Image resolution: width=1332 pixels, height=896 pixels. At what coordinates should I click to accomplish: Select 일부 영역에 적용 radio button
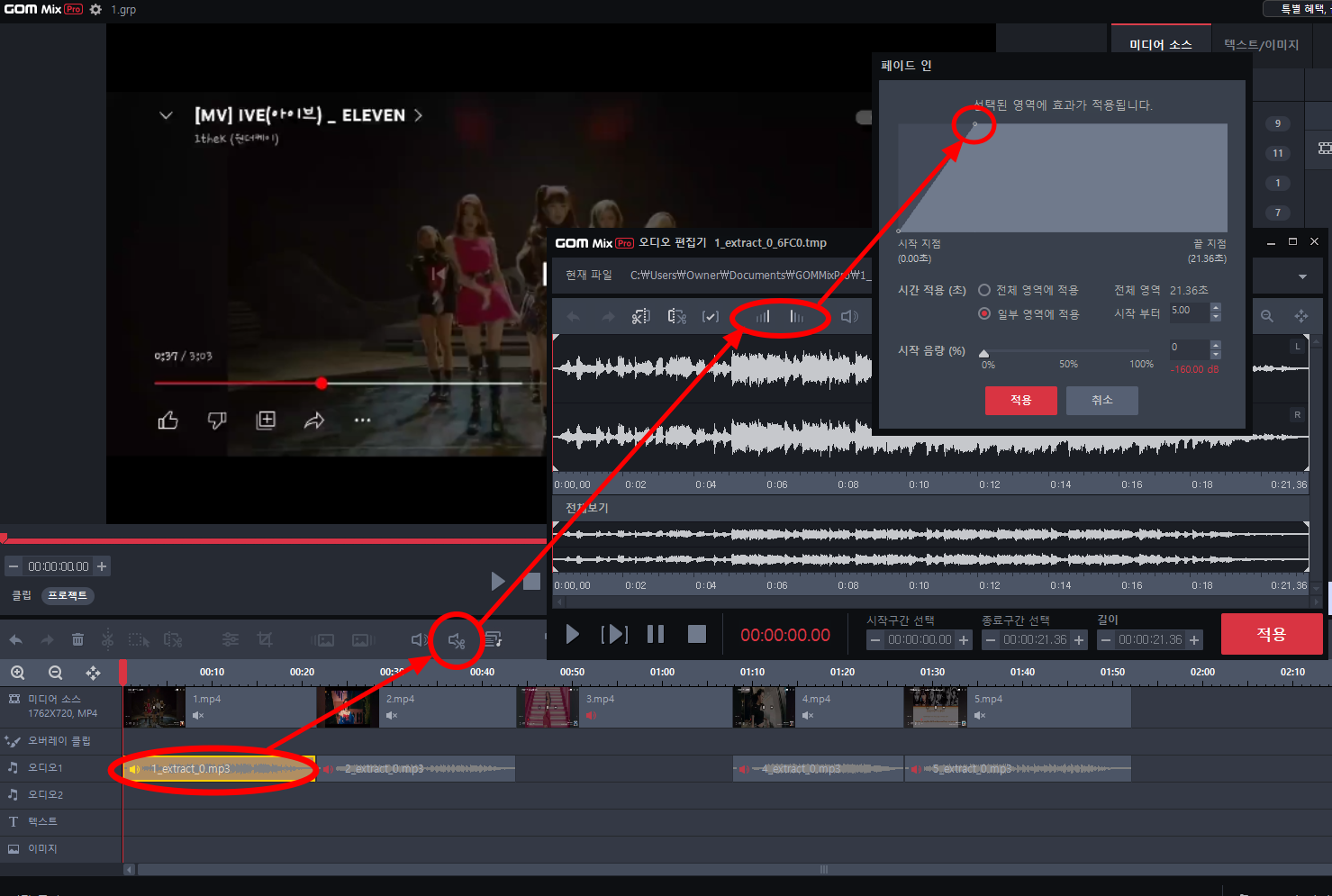click(984, 313)
